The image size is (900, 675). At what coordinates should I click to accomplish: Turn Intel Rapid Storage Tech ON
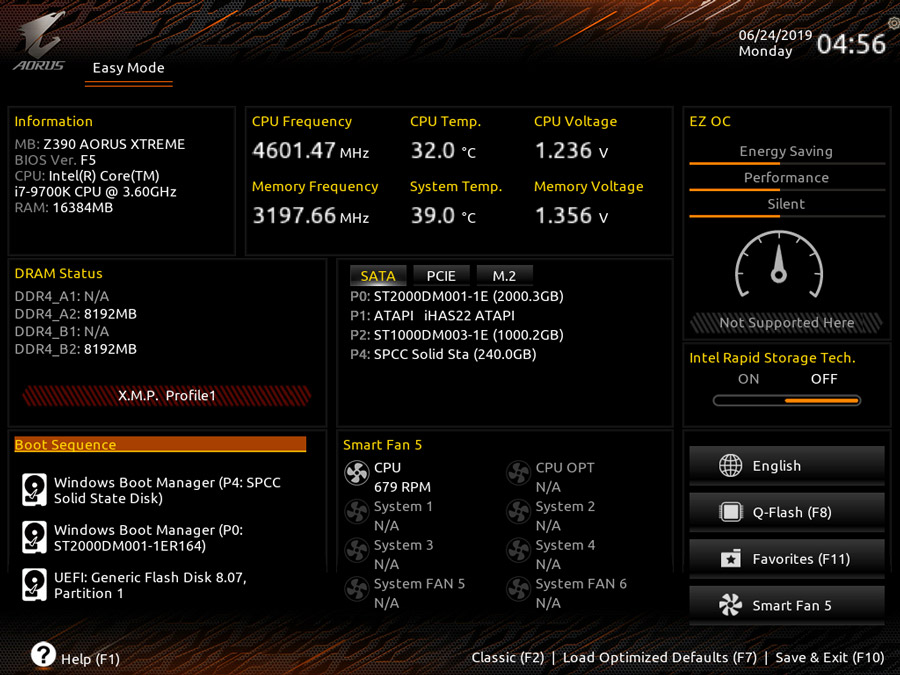pos(748,379)
